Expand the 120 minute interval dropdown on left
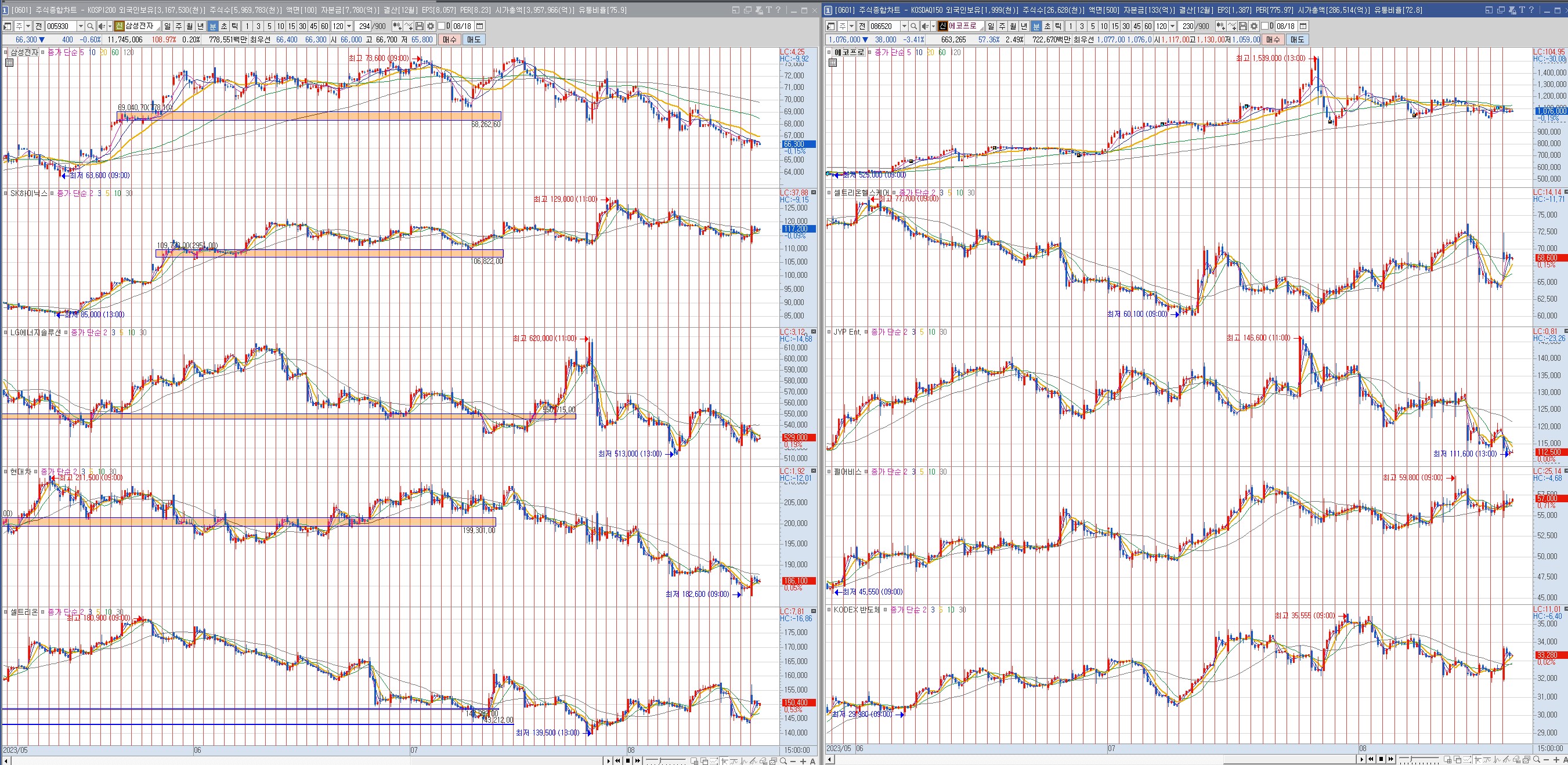This screenshot has width=1568, height=765. click(x=349, y=26)
